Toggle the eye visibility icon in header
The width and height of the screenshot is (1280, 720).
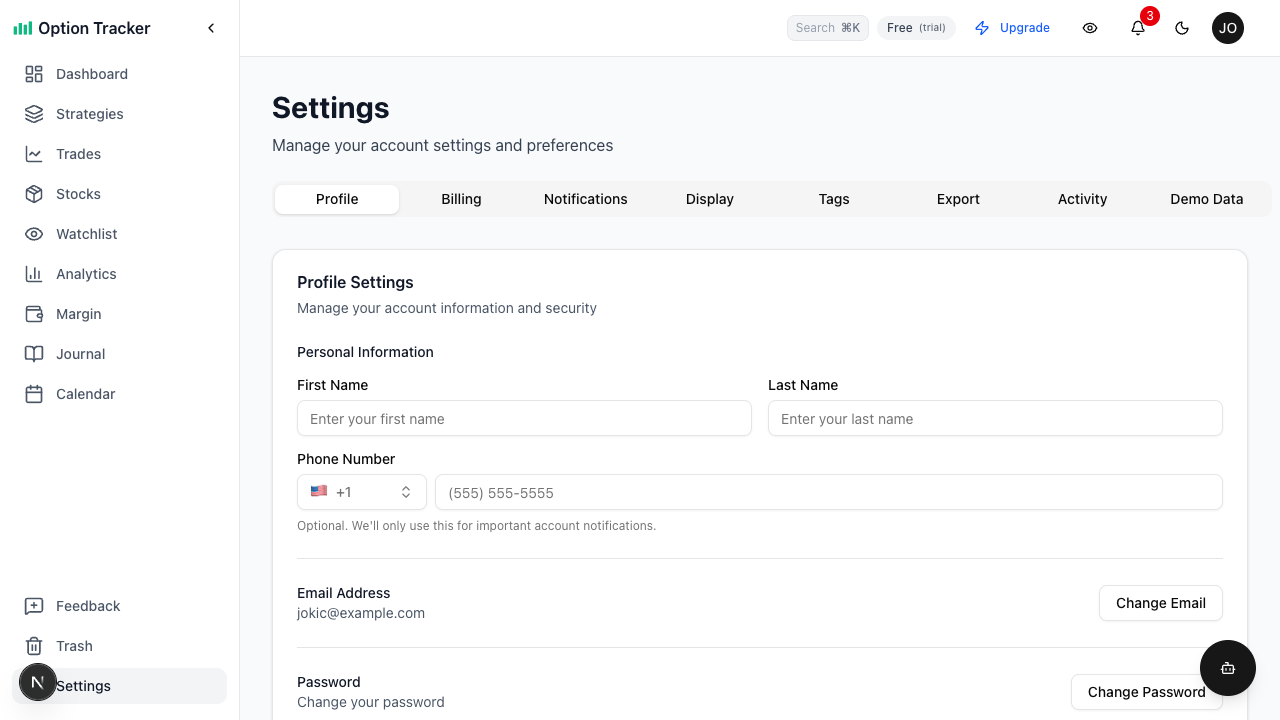(1090, 28)
